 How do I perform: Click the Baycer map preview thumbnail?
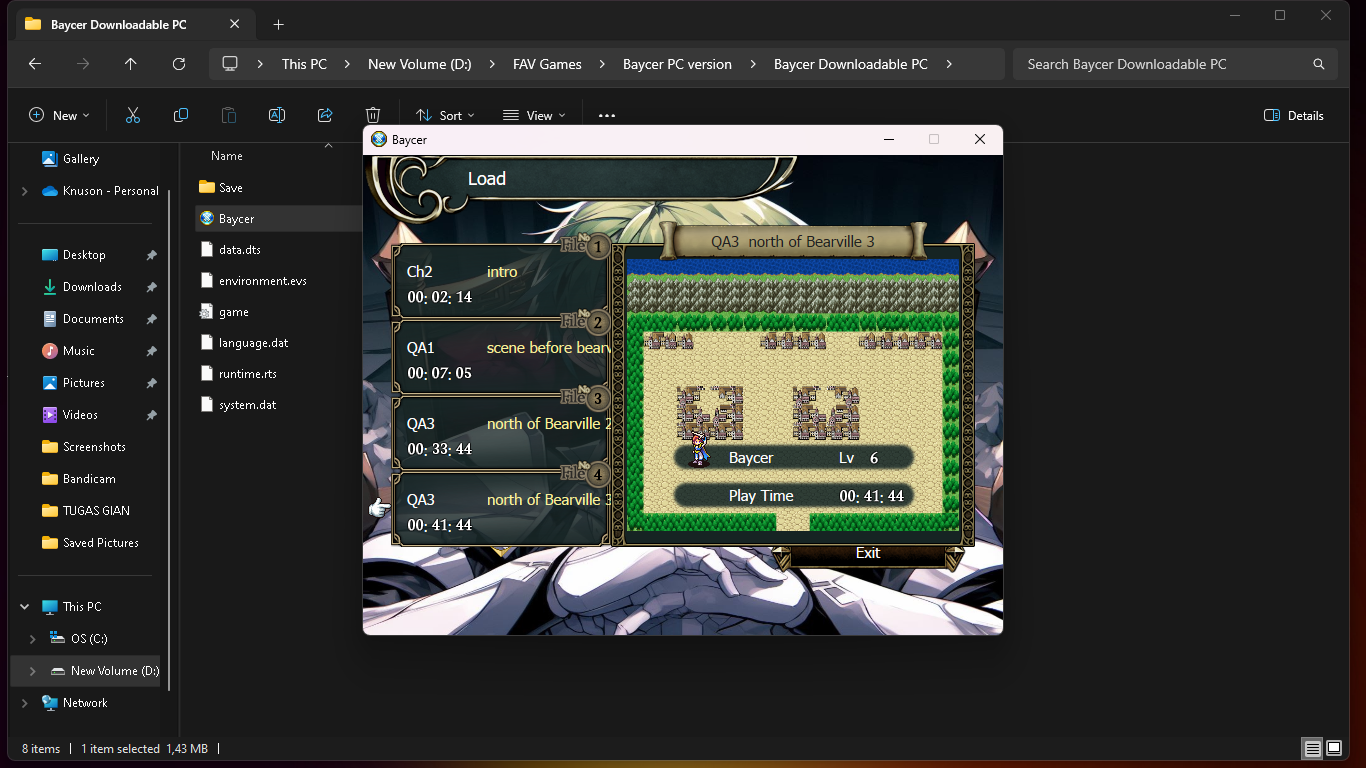793,394
